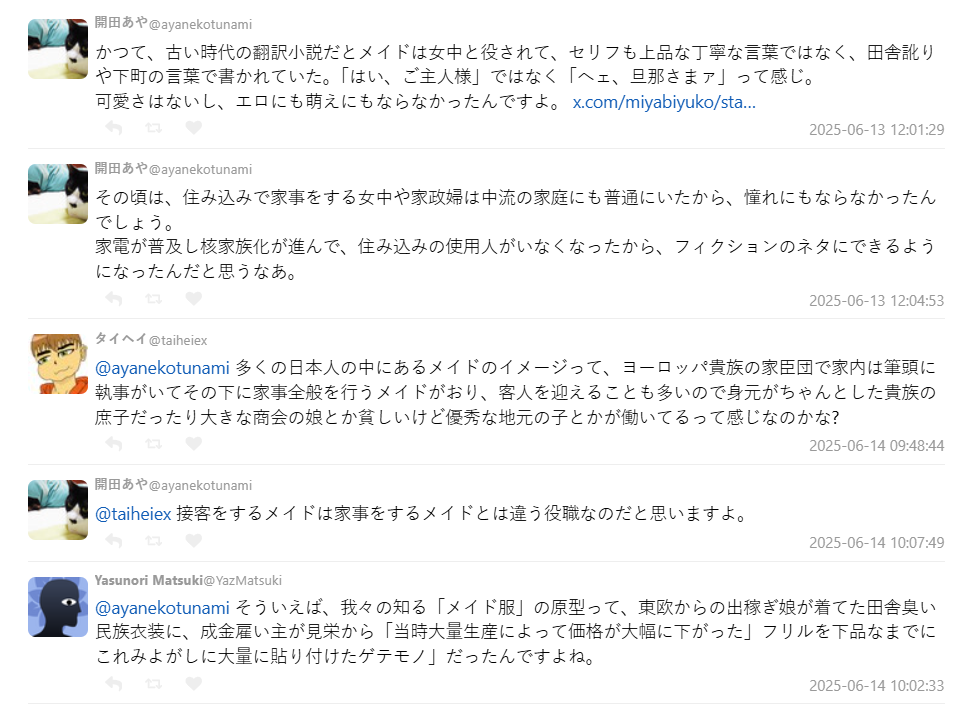Screen dimensions: 956x707
Task: Open @ayanekotunami mention in タイヘイ's tweet
Action: coord(162,368)
